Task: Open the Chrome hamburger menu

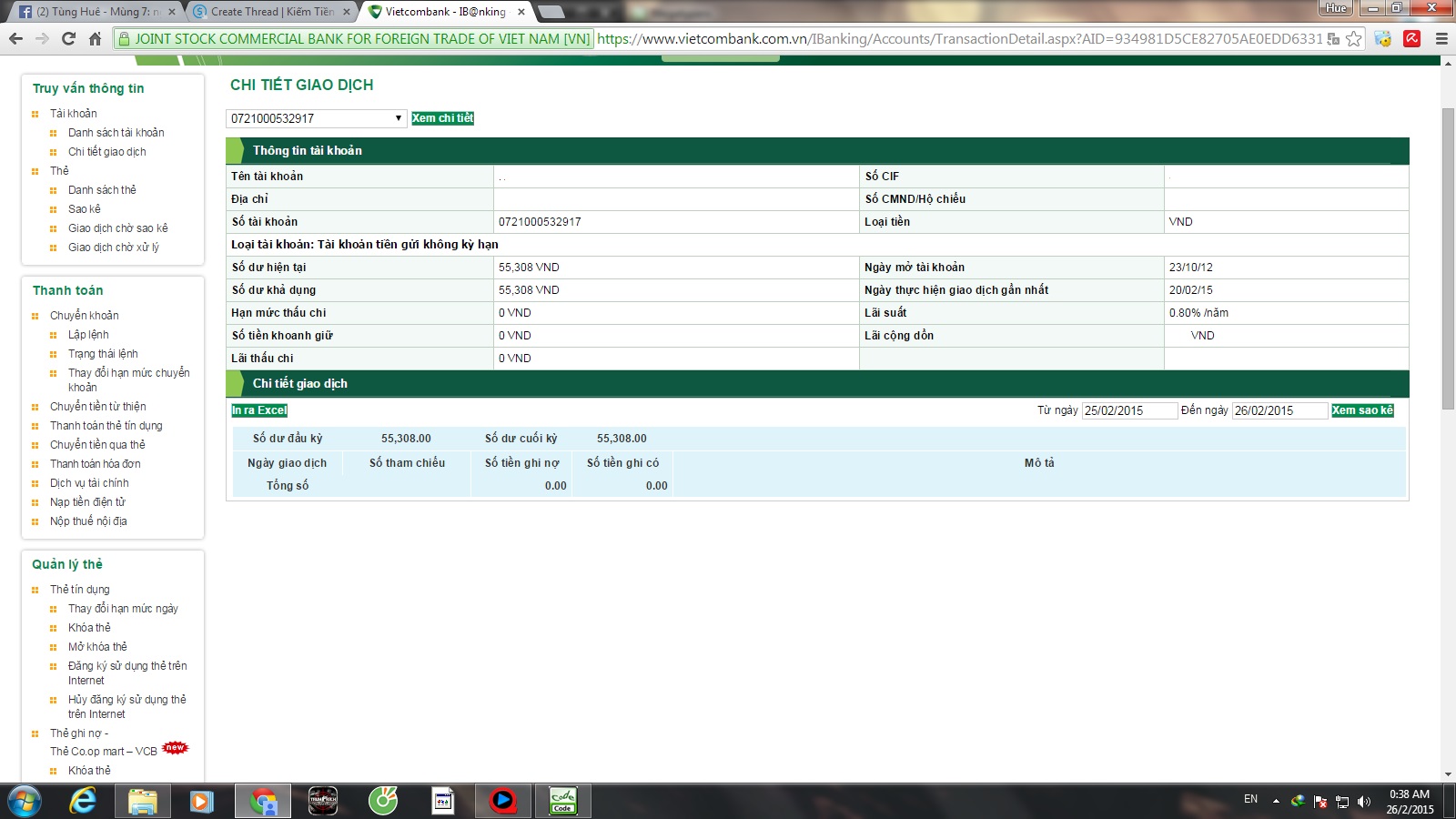Action: 1441,39
